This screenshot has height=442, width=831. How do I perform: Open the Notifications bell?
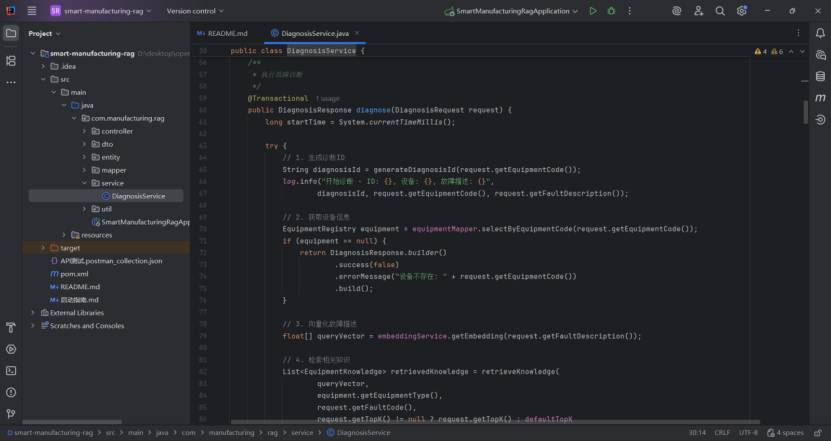coord(820,33)
